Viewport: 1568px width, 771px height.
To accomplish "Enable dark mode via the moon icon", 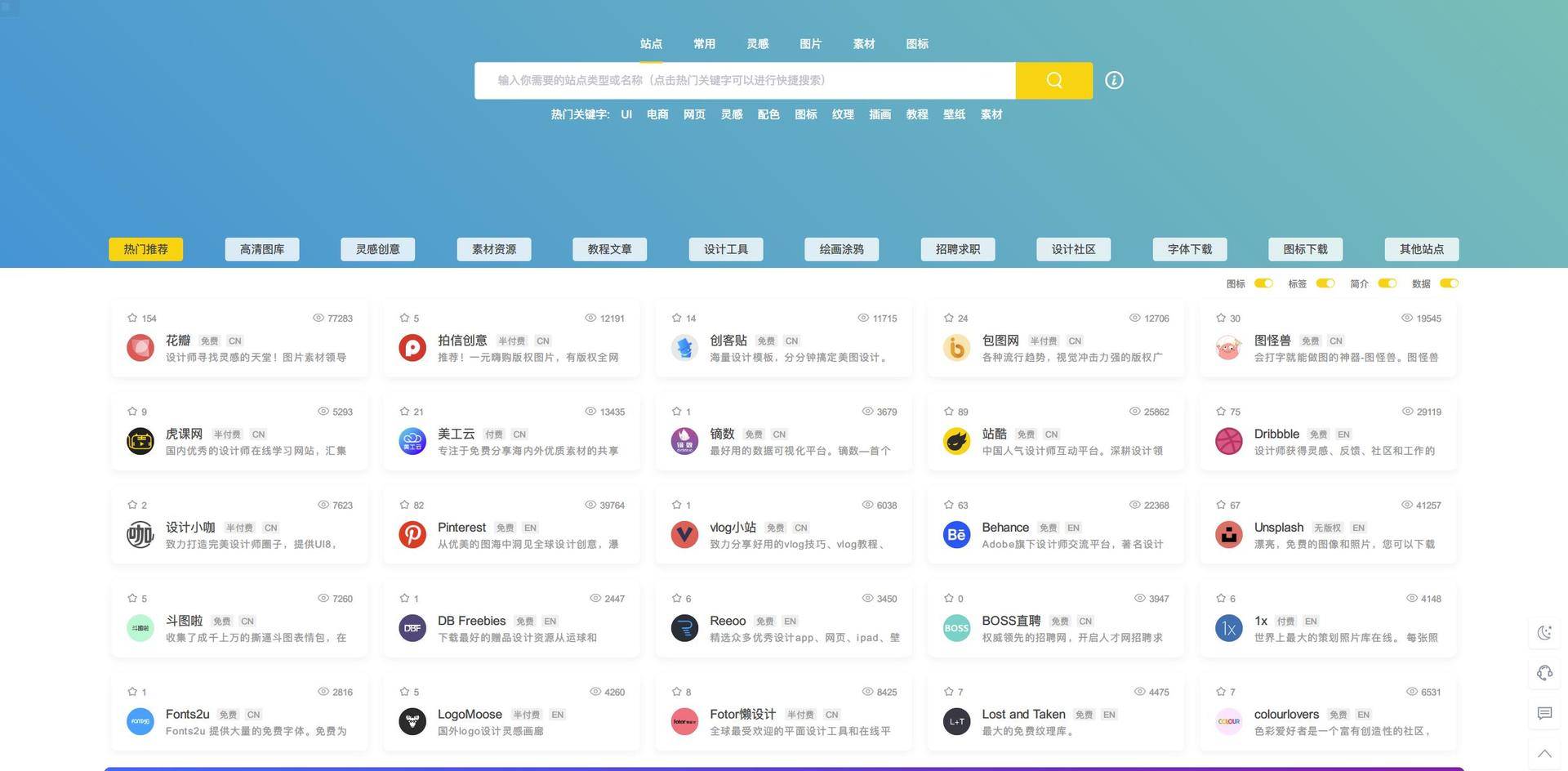I will (1544, 632).
